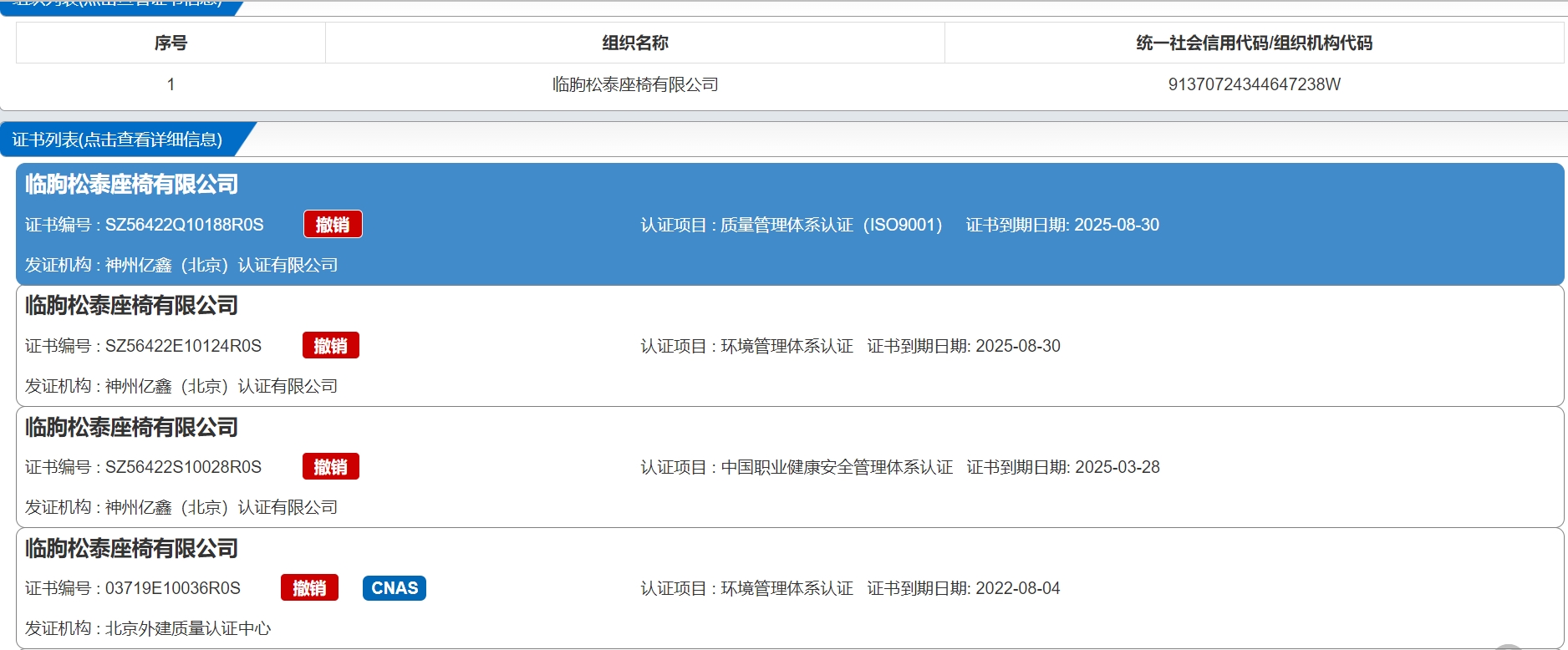Click 环境管理体系认证 text in the 03719E10036R0S card
Screen dimensions: 1568x650
[x=787, y=588]
